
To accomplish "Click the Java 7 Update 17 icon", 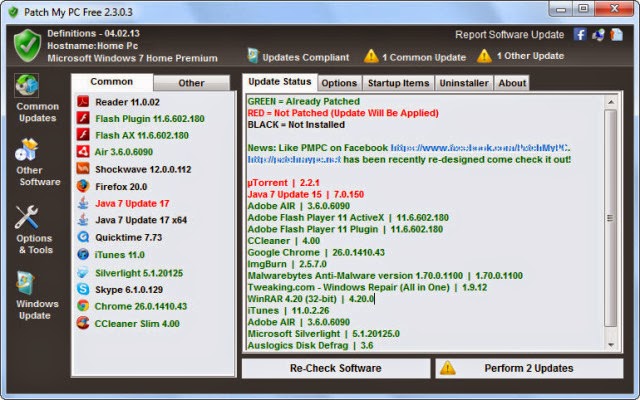I will pyautogui.click(x=83, y=203).
